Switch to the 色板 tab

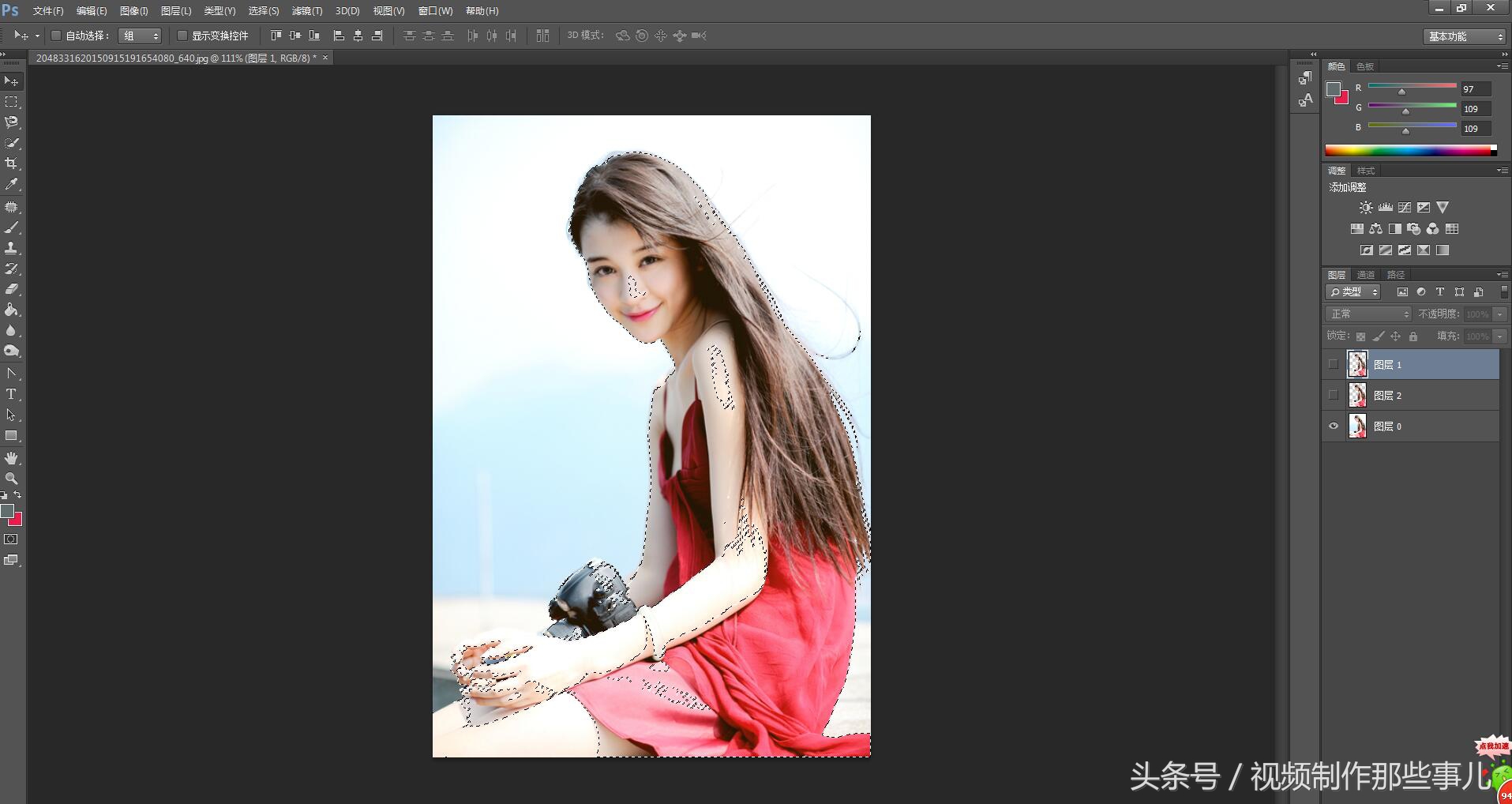click(1364, 66)
